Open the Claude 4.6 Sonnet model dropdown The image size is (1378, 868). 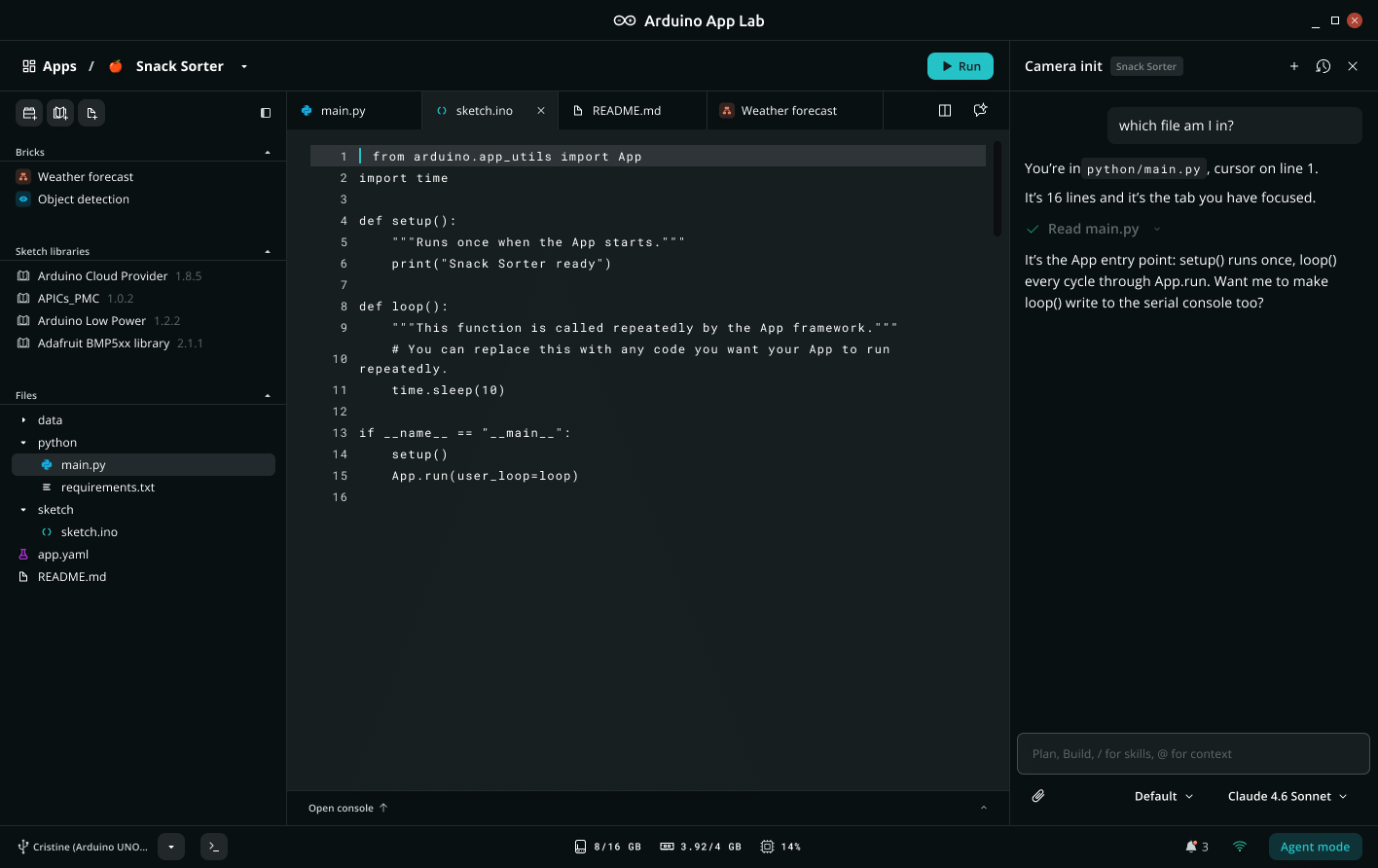1287,796
